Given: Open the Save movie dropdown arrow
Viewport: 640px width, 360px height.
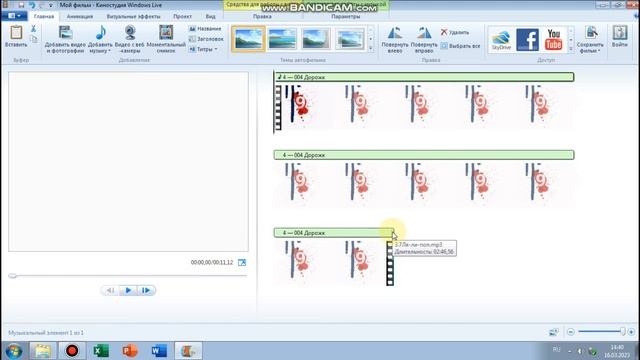Looking at the screenshot, I should pyautogui.click(x=599, y=51).
